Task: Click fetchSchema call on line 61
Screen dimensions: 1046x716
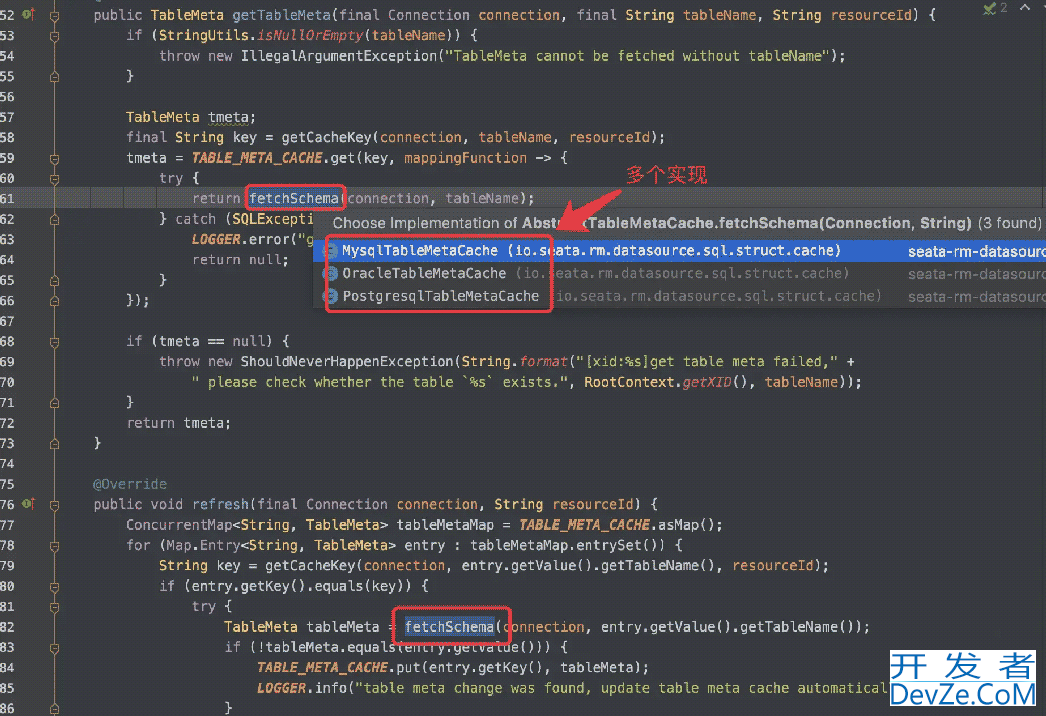Action: 294,198
